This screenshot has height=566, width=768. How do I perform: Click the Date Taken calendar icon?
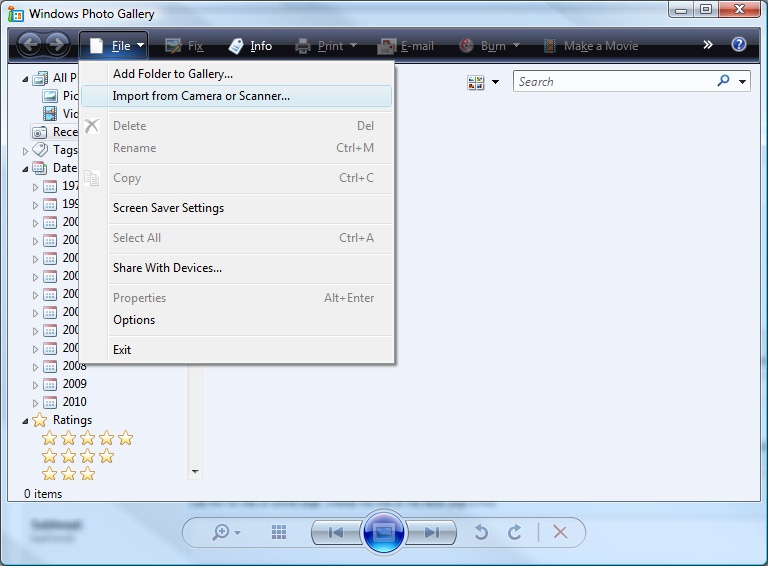click(x=40, y=168)
